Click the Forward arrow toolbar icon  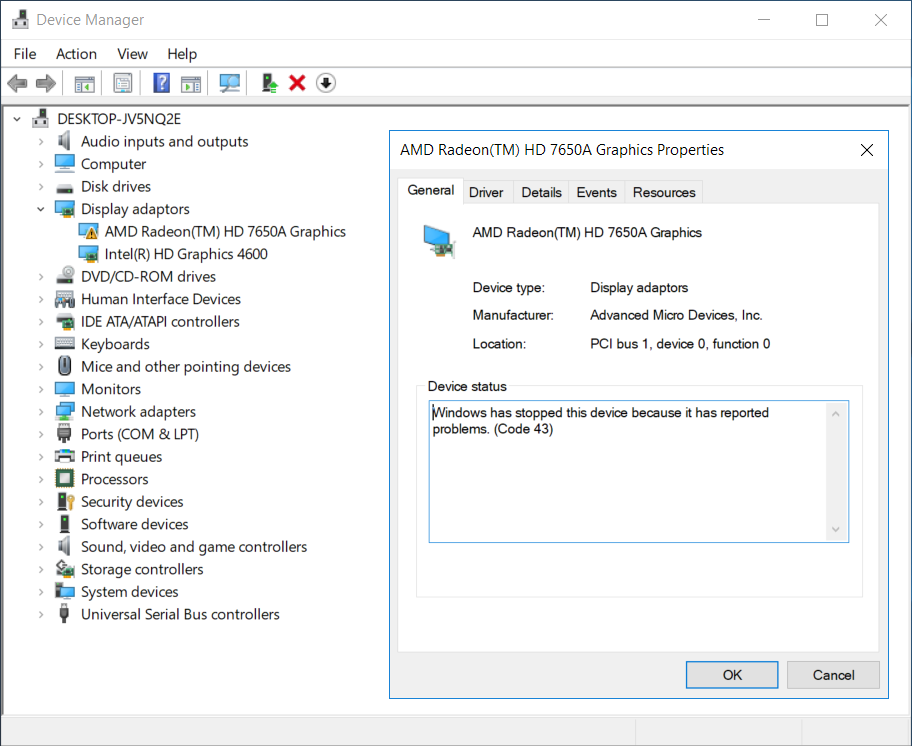tap(46, 83)
